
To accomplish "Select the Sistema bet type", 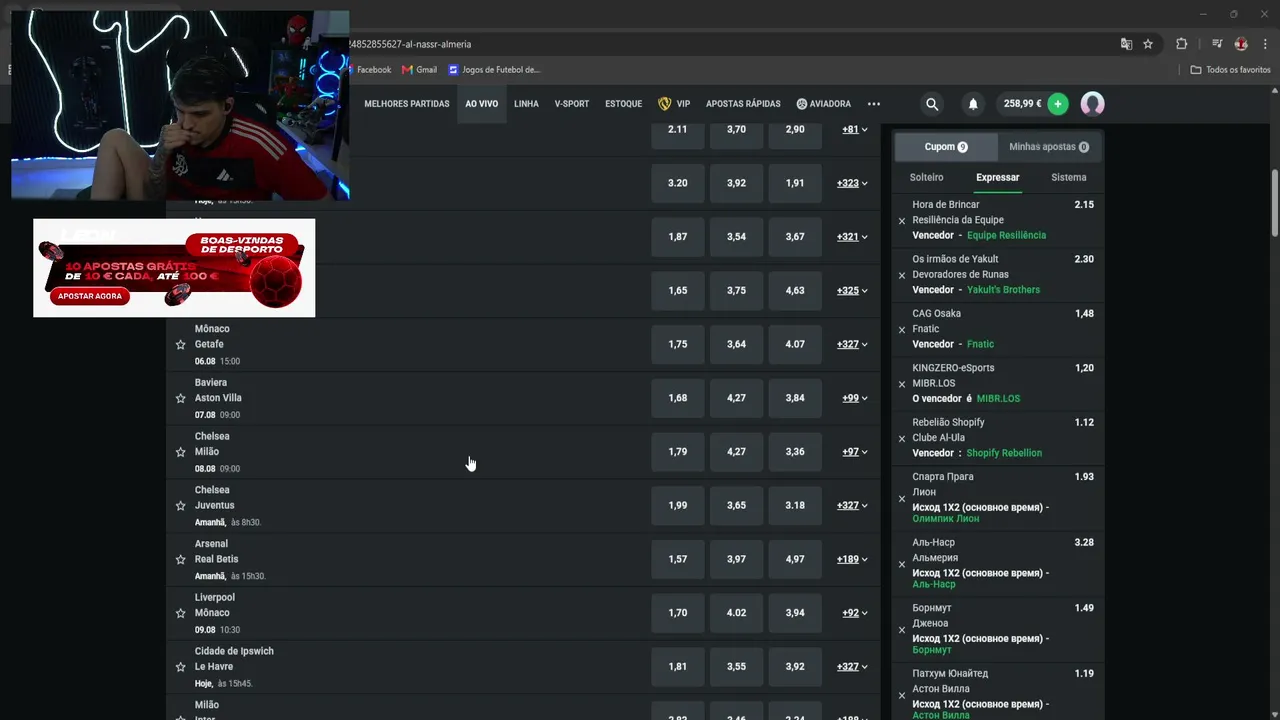I will 1069,177.
